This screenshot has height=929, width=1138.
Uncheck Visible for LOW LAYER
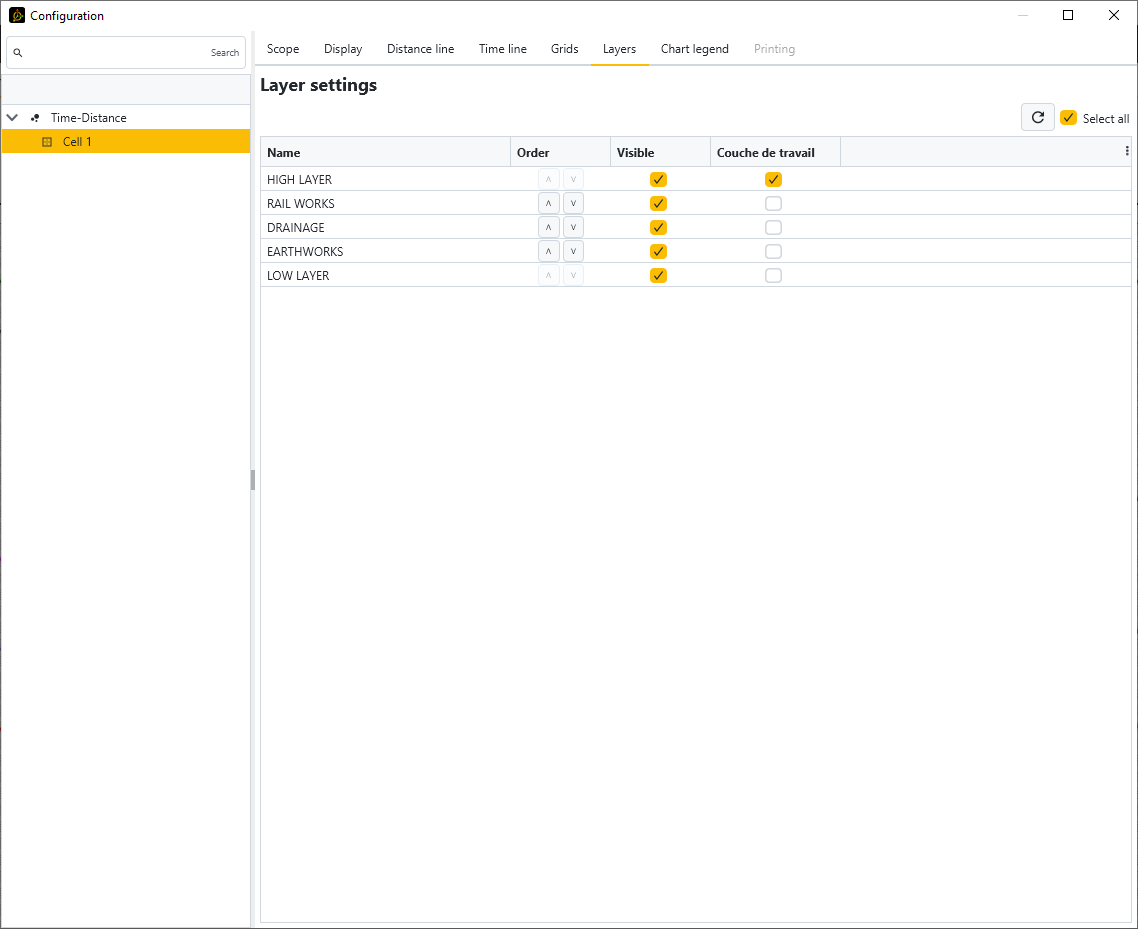click(658, 276)
